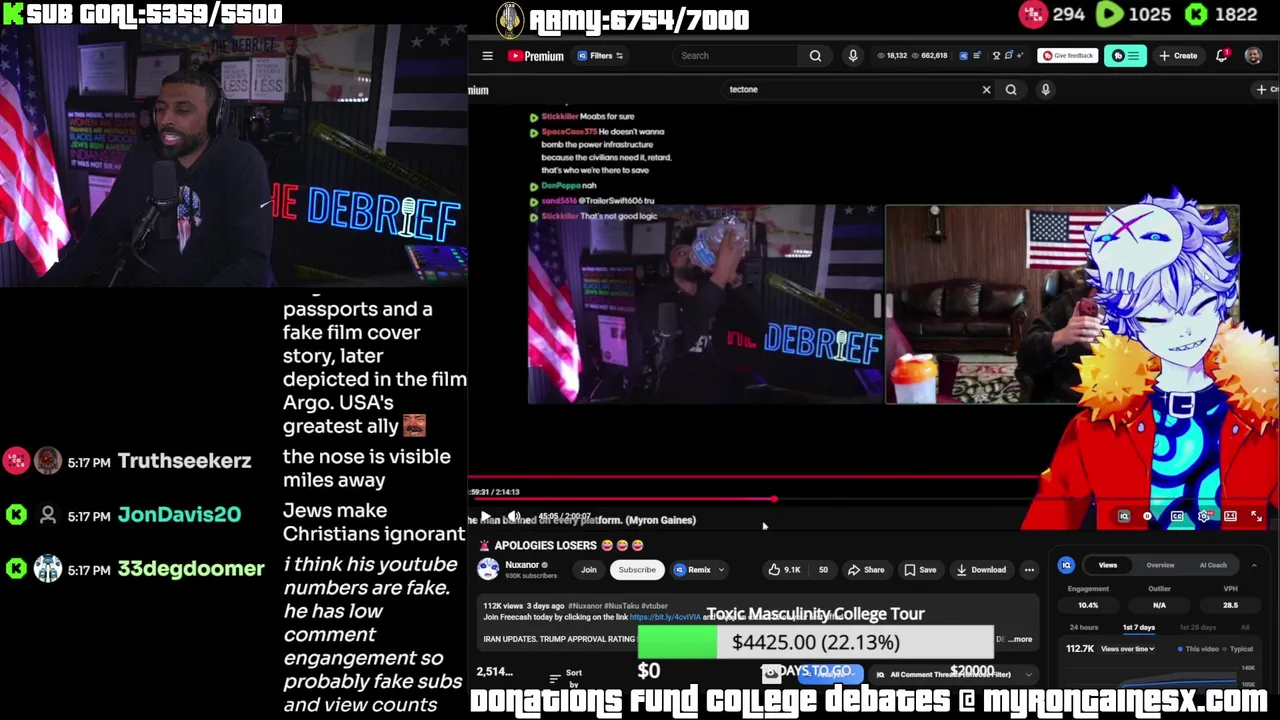Click the inner search magnifier icon

pyautogui.click(x=1011, y=90)
